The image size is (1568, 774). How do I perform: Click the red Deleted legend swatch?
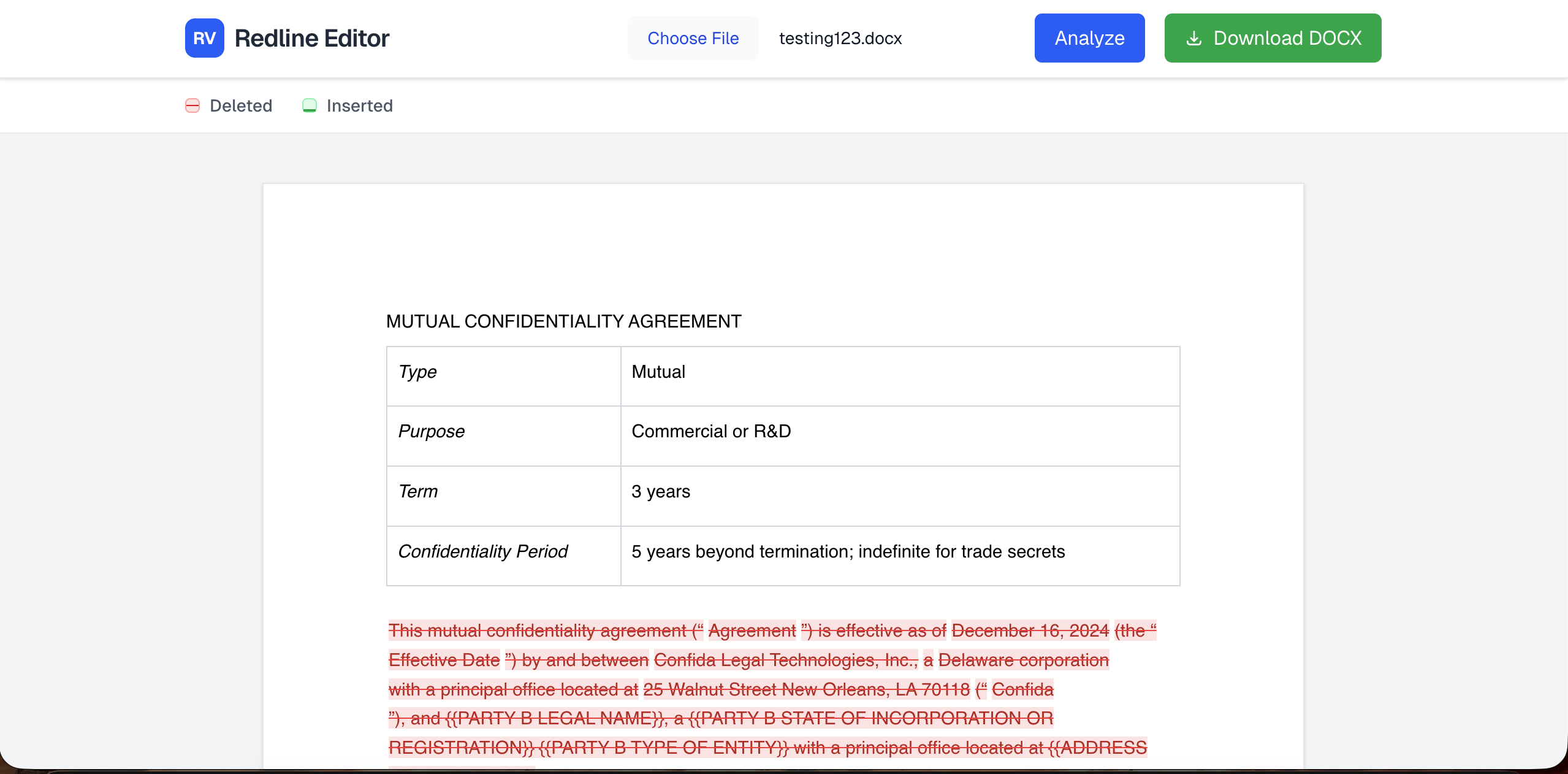192,105
